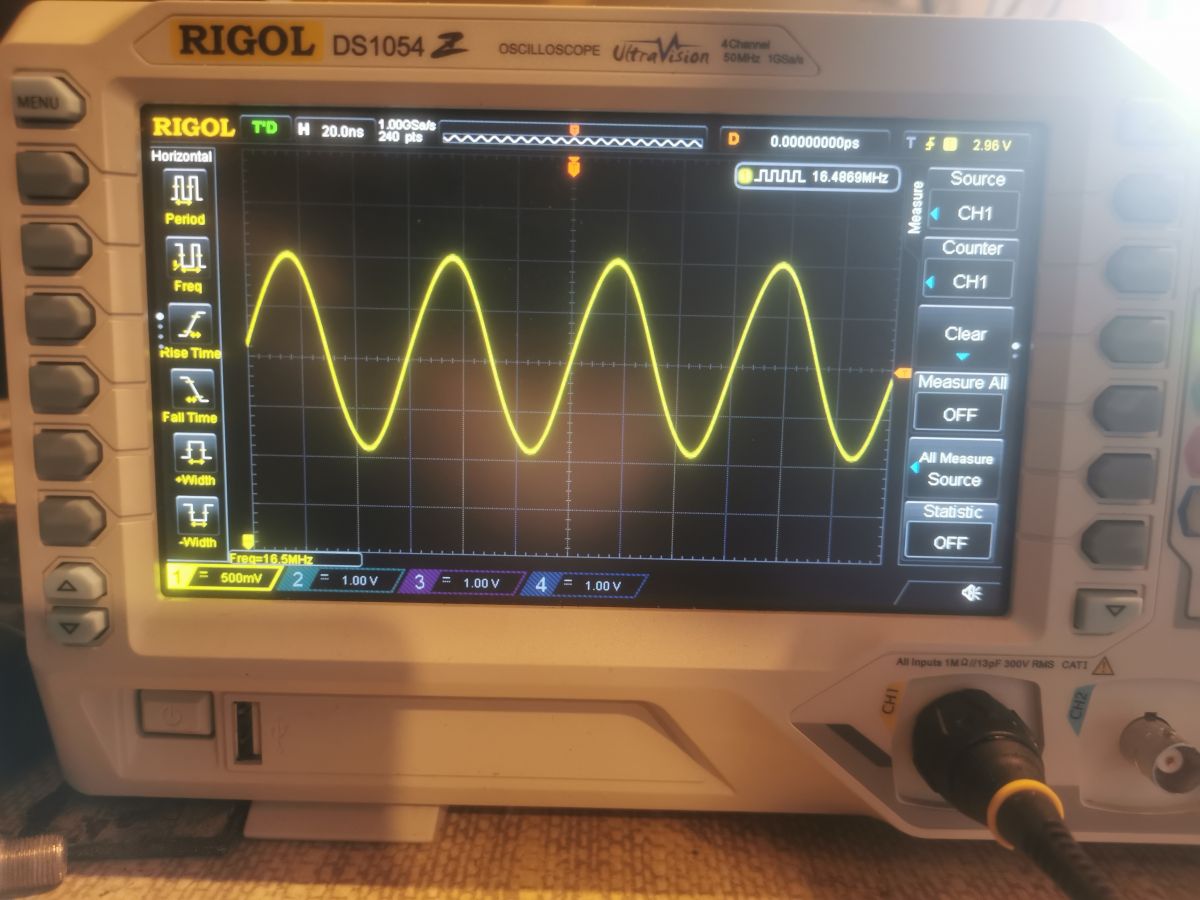The width and height of the screenshot is (1200, 900).
Task: Push the softkey next to Statistic
Action: [x=1115, y=543]
